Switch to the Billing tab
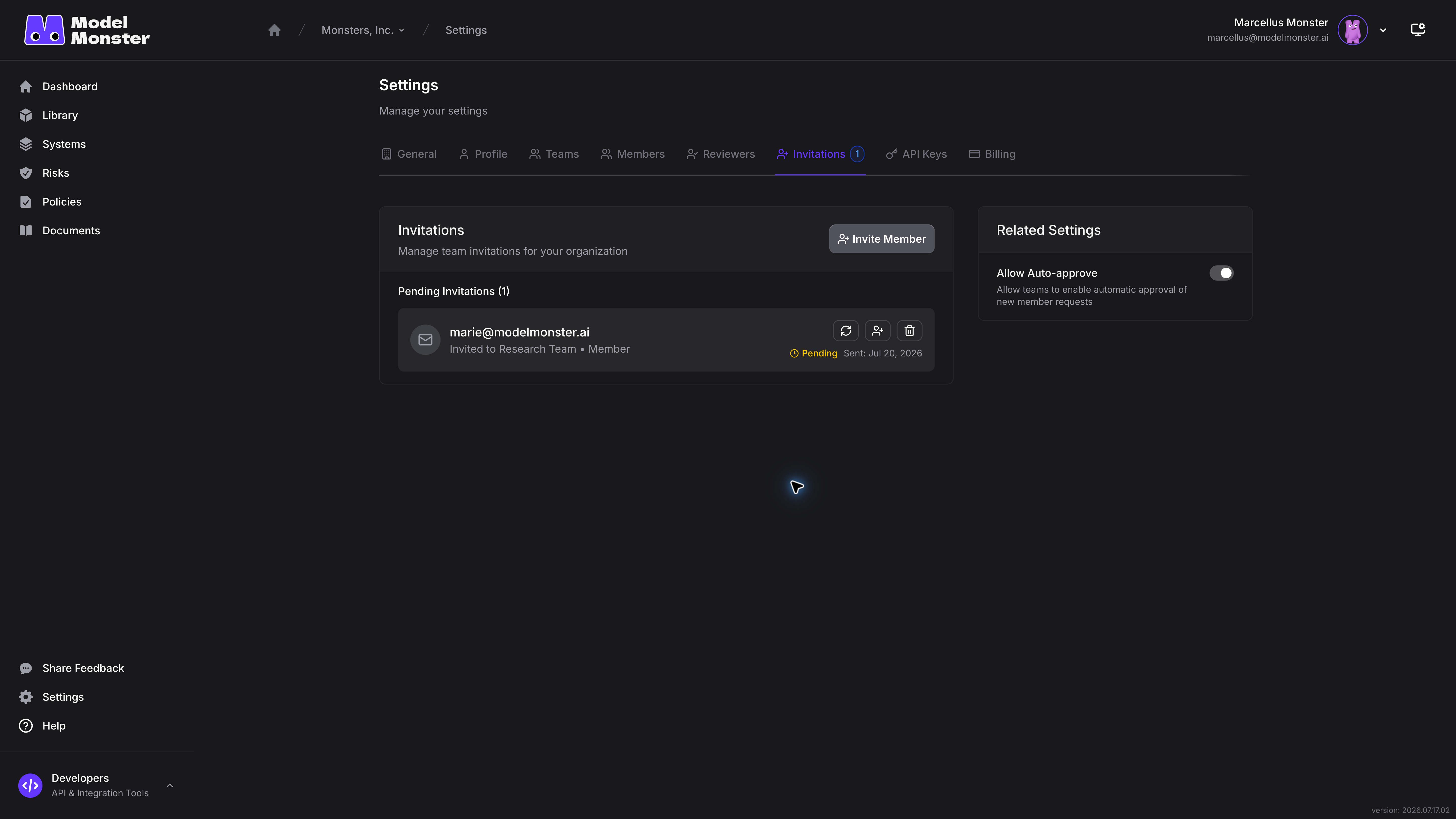1456x819 pixels. [x=992, y=154]
